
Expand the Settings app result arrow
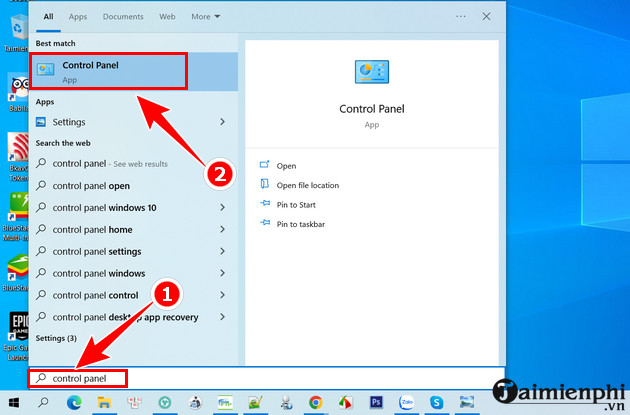222,122
